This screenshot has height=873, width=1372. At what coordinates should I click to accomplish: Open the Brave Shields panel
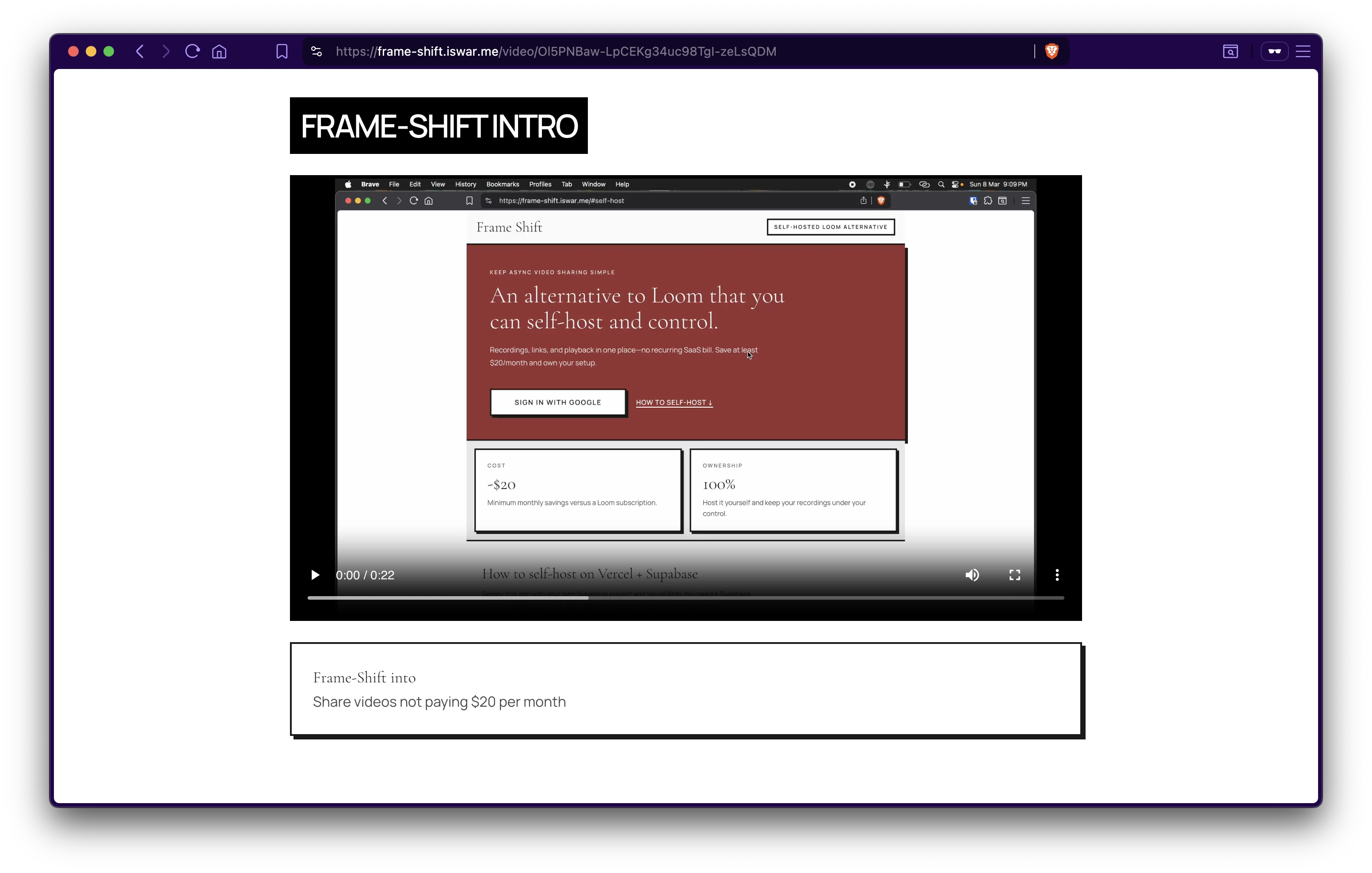[1051, 51]
